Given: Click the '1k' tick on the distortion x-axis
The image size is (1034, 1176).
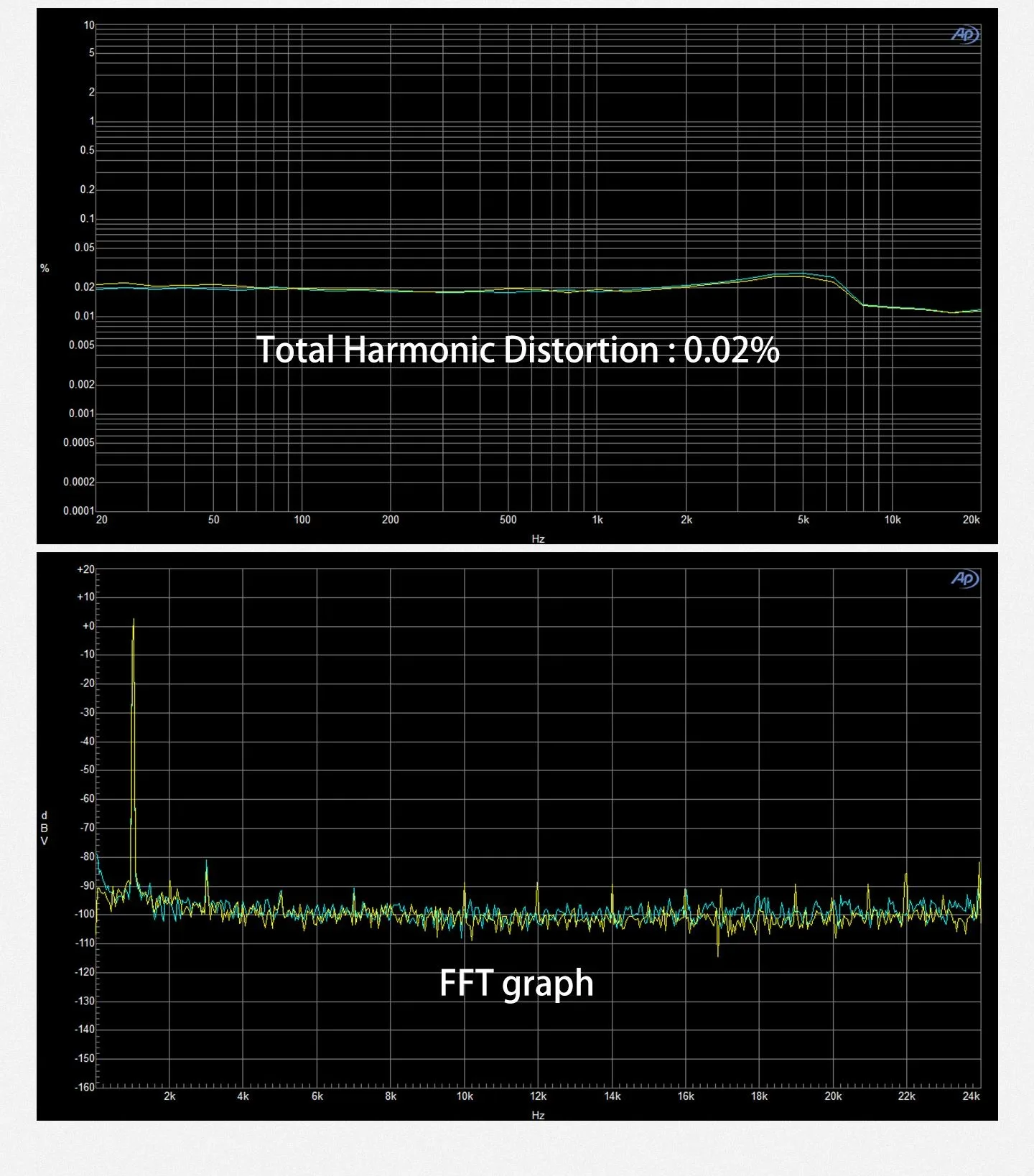Looking at the screenshot, I should [x=597, y=519].
